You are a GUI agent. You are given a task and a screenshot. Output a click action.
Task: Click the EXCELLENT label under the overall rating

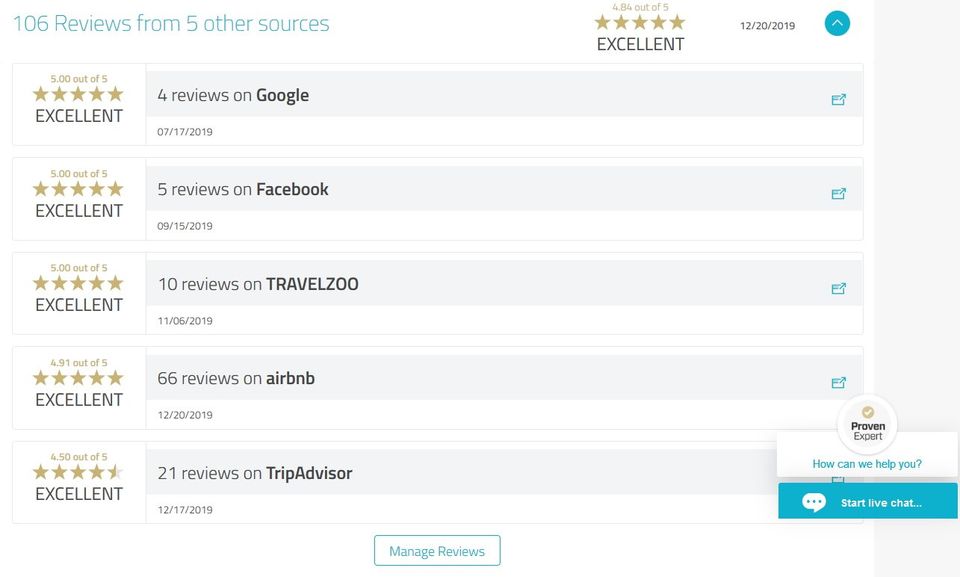[640, 44]
